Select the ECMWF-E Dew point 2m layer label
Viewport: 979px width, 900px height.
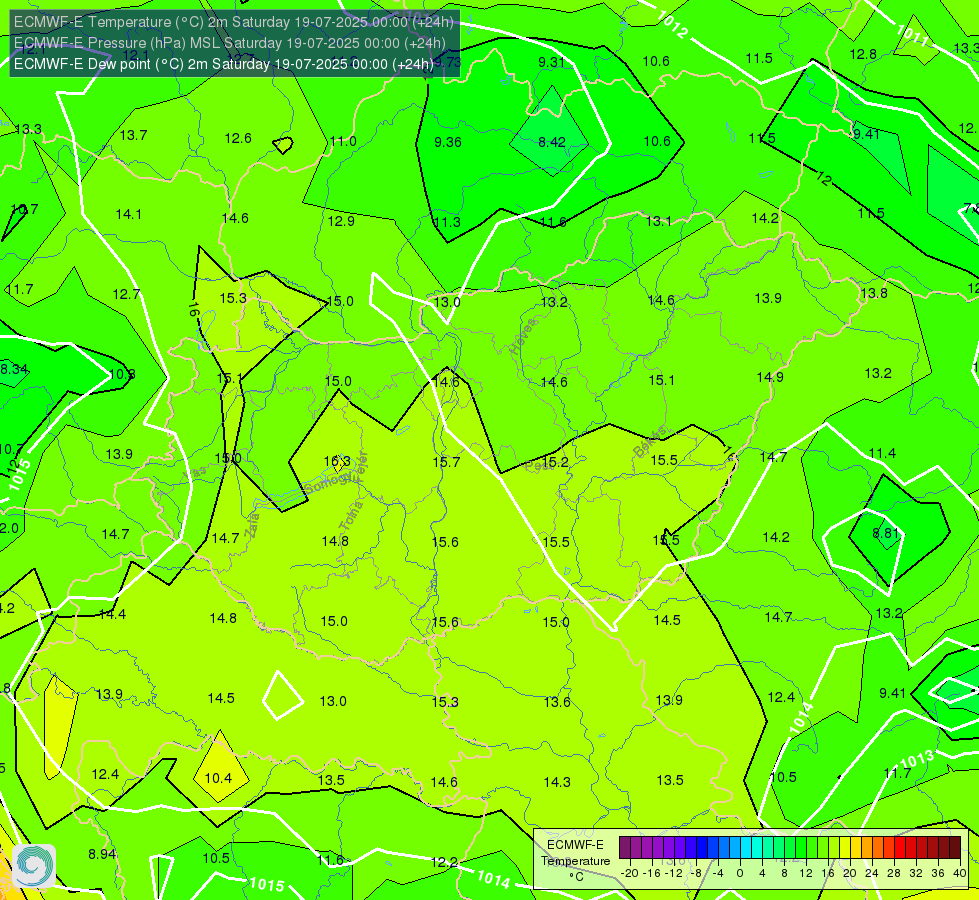click(224, 64)
